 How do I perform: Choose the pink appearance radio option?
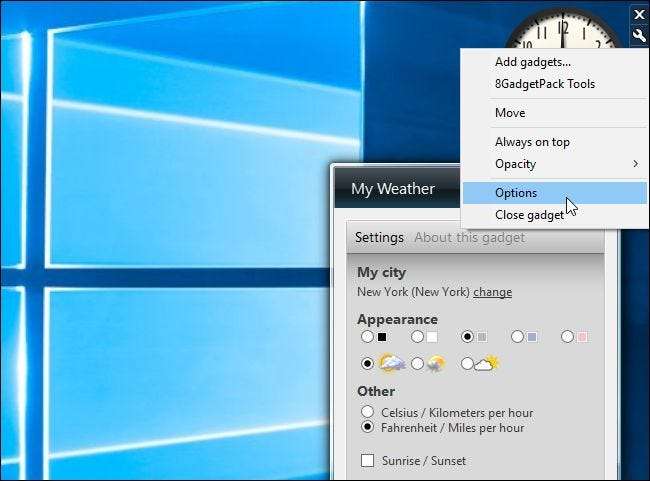568,337
